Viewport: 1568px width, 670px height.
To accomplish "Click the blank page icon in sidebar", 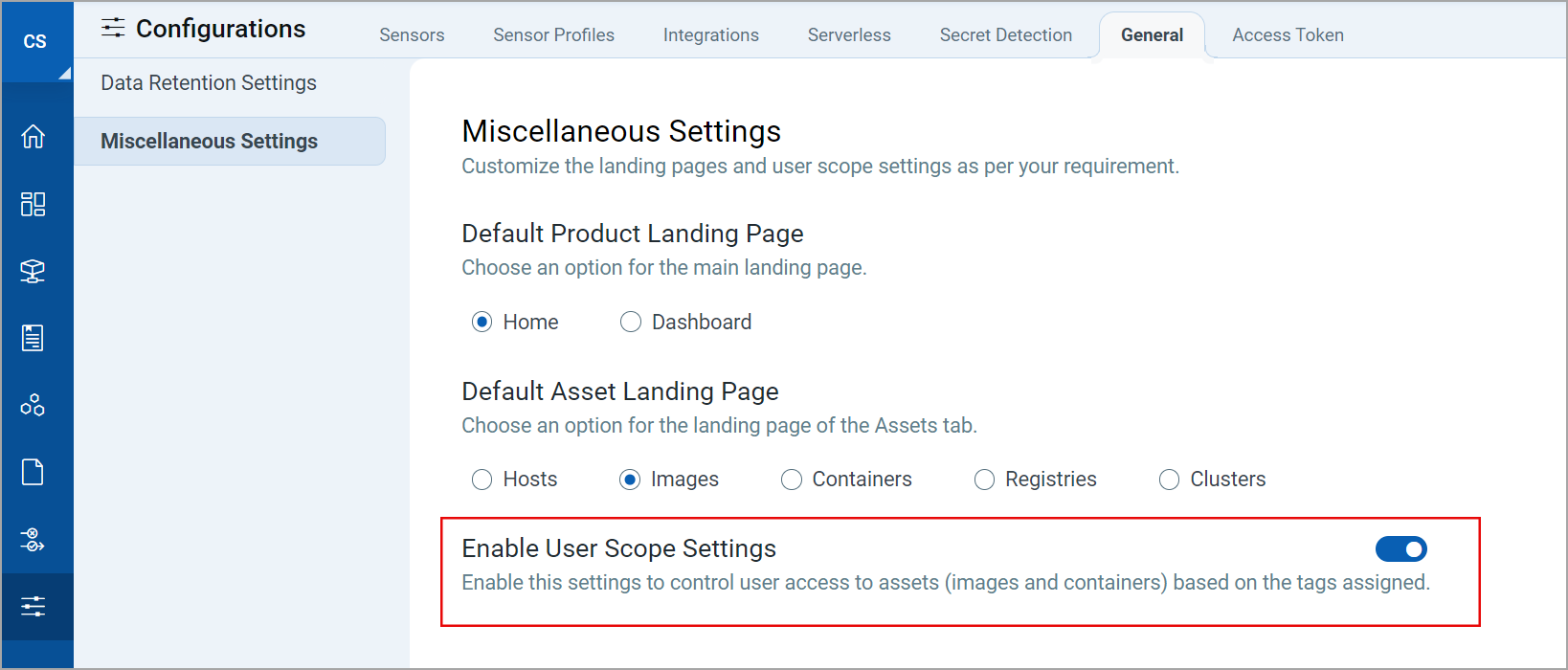I will point(34,472).
